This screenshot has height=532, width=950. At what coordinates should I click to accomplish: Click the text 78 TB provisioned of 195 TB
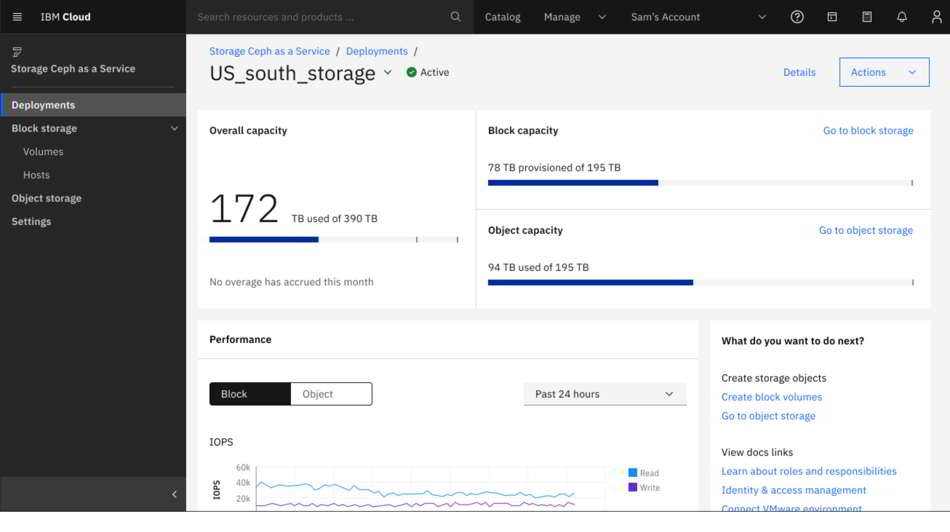click(554, 167)
